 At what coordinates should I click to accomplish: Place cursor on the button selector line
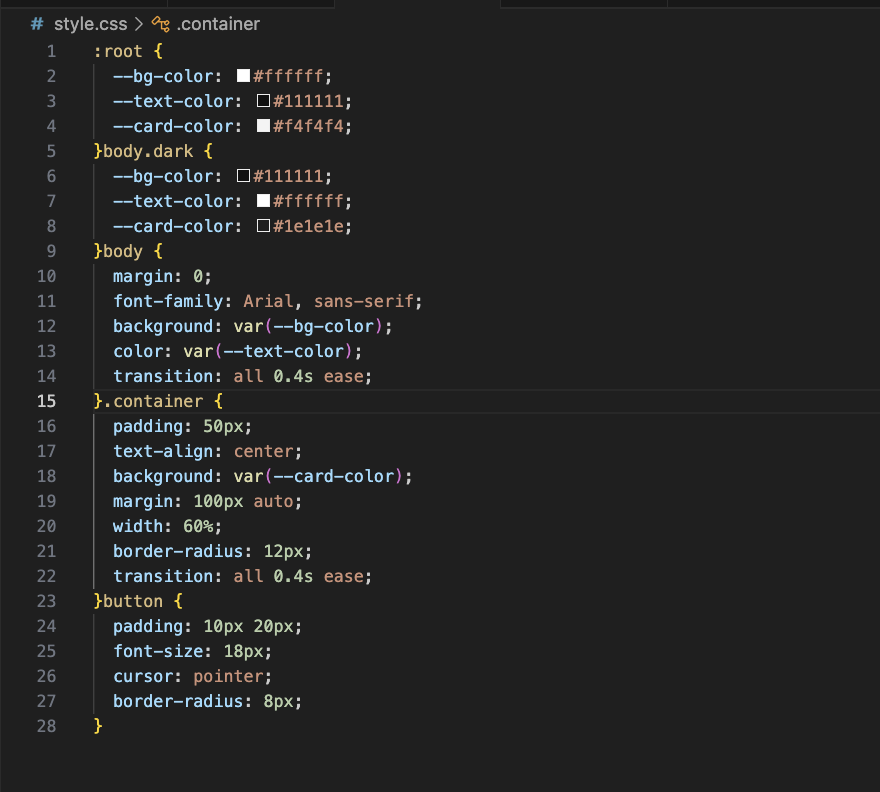click(x=132, y=601)
